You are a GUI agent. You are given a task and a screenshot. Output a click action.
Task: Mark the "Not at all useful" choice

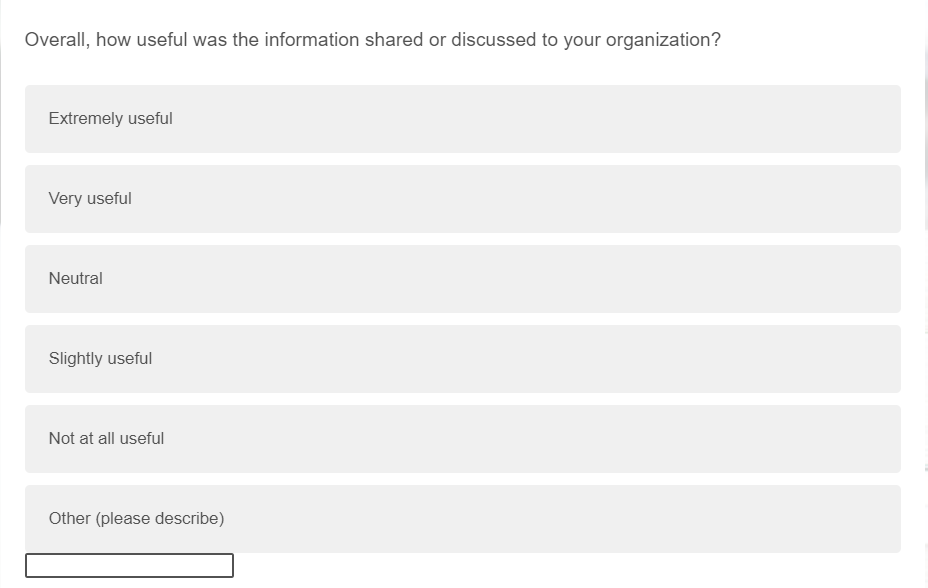pos(462,439)
